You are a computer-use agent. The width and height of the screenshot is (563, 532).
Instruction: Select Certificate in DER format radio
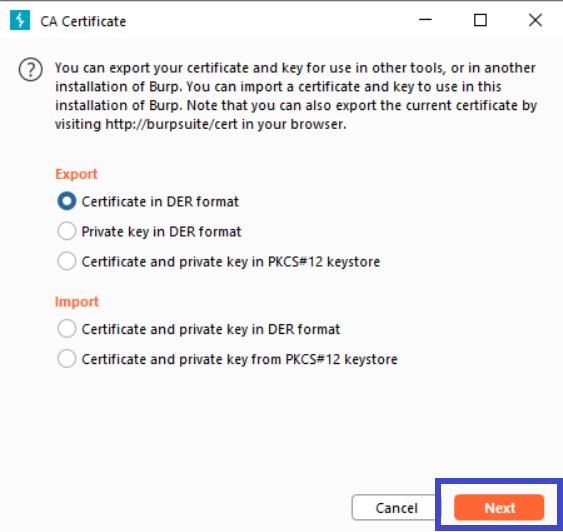pos(67,201)
